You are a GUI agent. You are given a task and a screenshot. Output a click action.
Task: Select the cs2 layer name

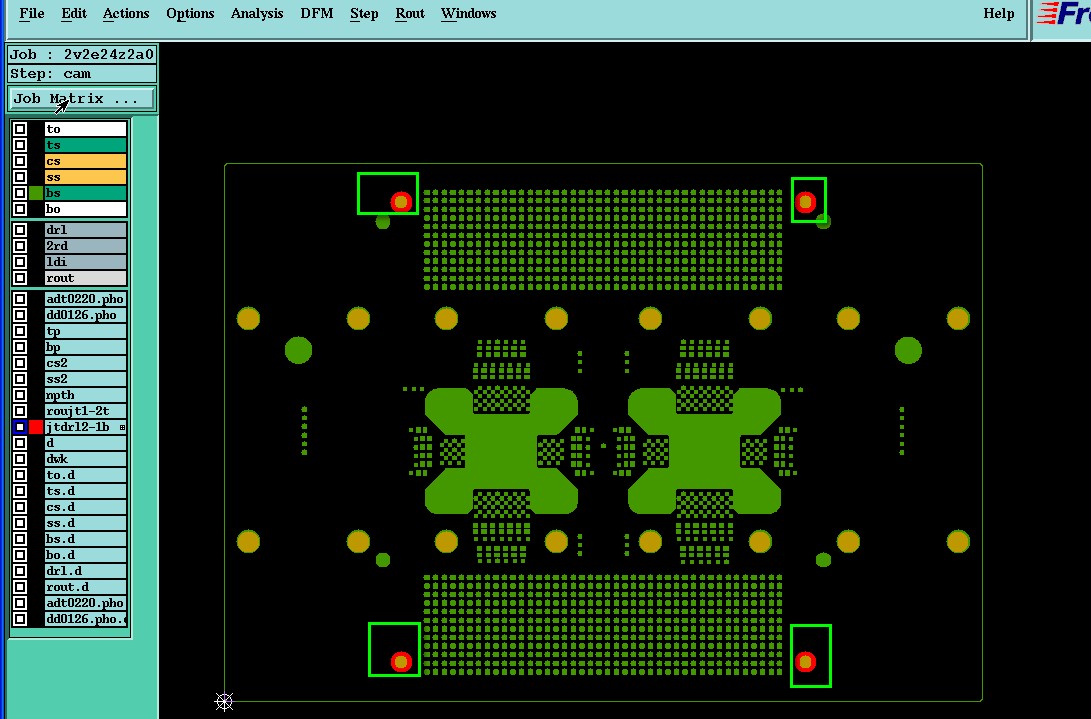86,363
